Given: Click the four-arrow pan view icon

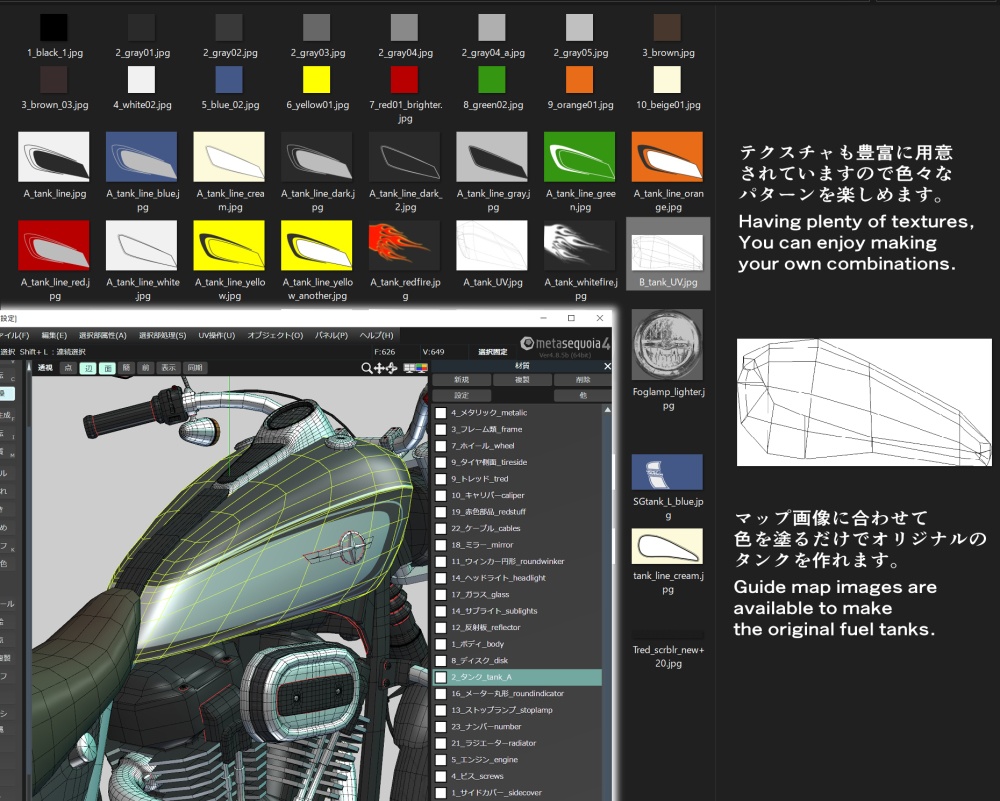Looking at the screenshot, I should [x=378, y=368].
